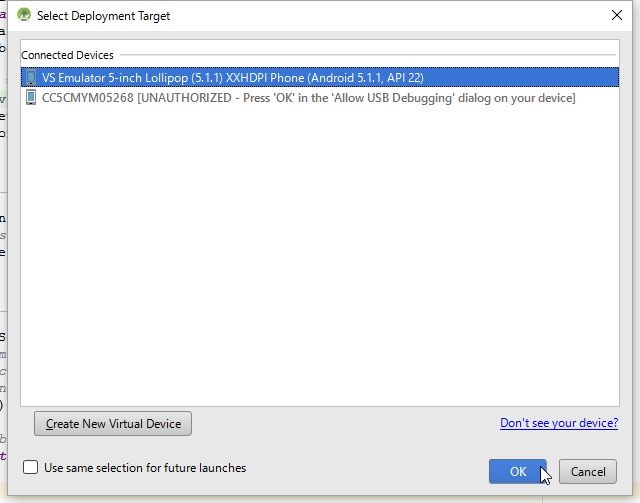Select the unauthorized CC5CMYM05268 device
Screen dimensions: 640x503
(x=300, y=98)
